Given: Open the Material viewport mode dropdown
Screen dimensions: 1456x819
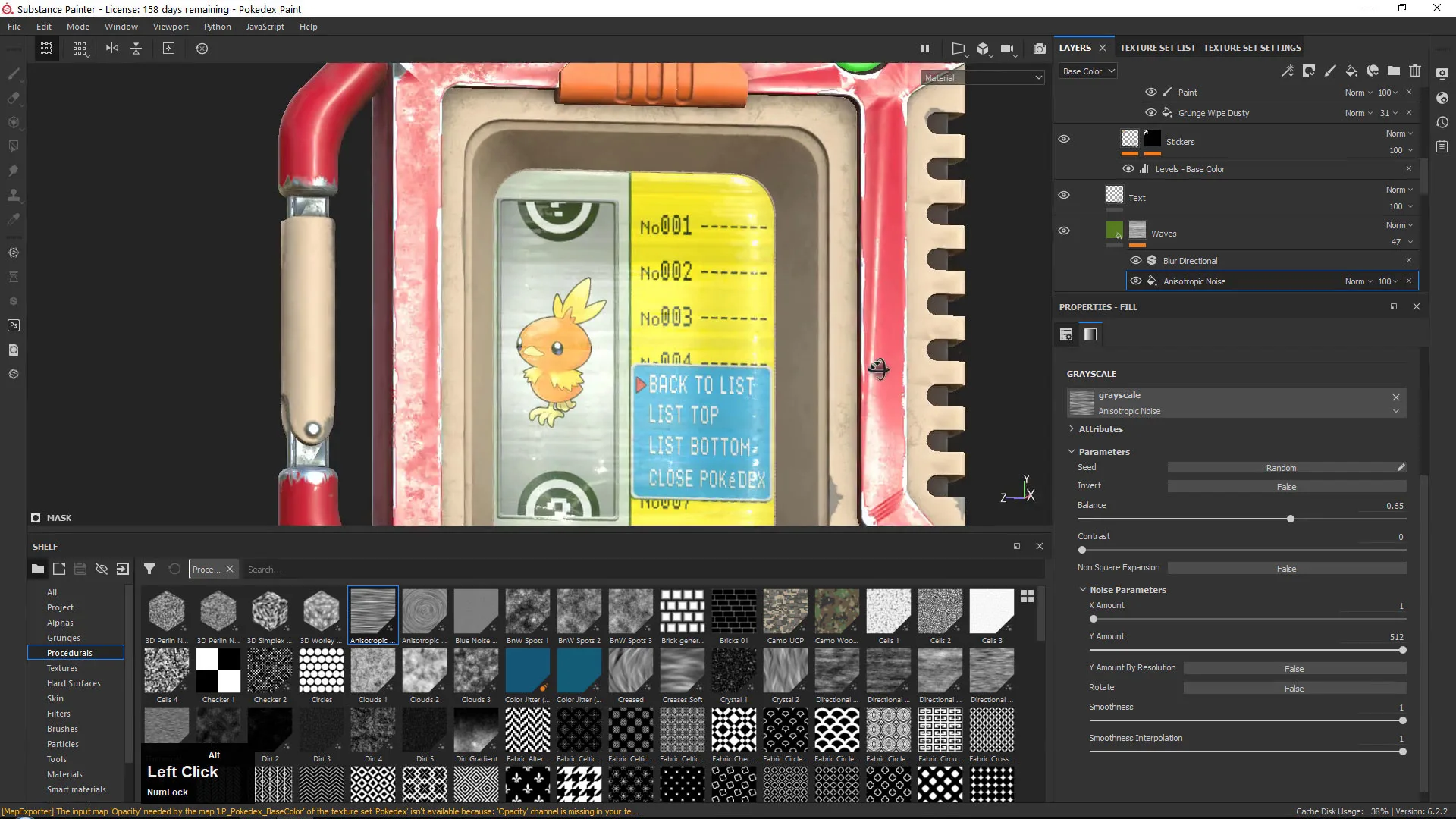Looking at the screenshot, I should point(983,77).
